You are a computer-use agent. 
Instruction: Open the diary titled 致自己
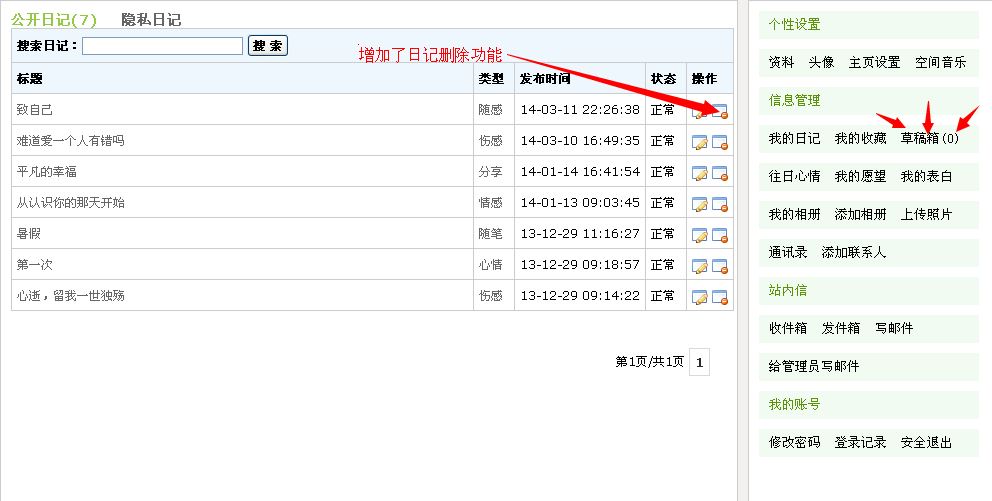[x=35, y=110]
